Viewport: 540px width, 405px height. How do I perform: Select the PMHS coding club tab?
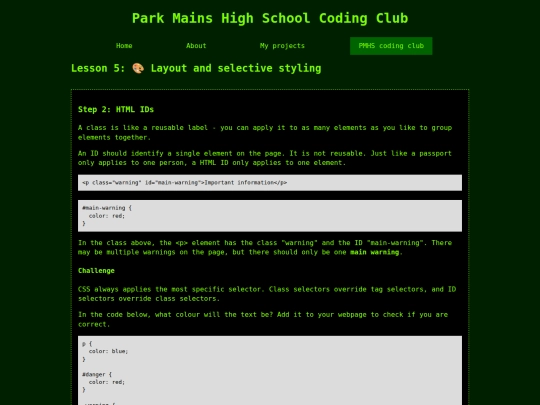point(391,46)
